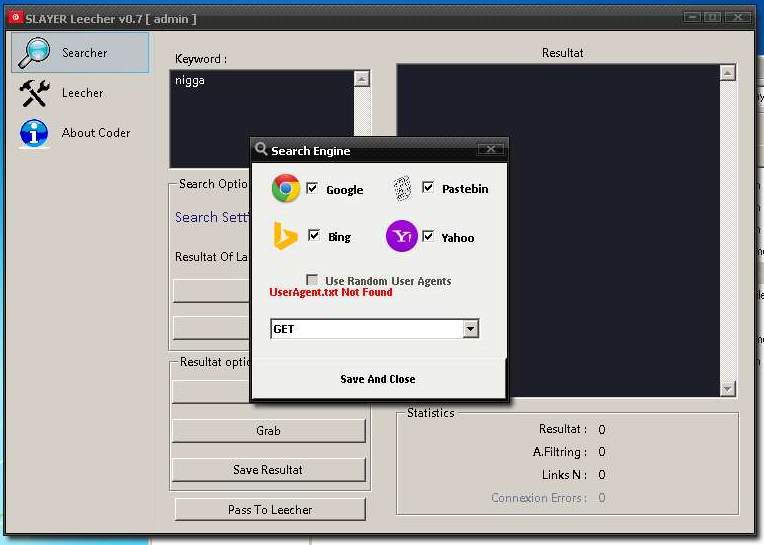Click the Search Engine dialog title magnifier icon

261,150
